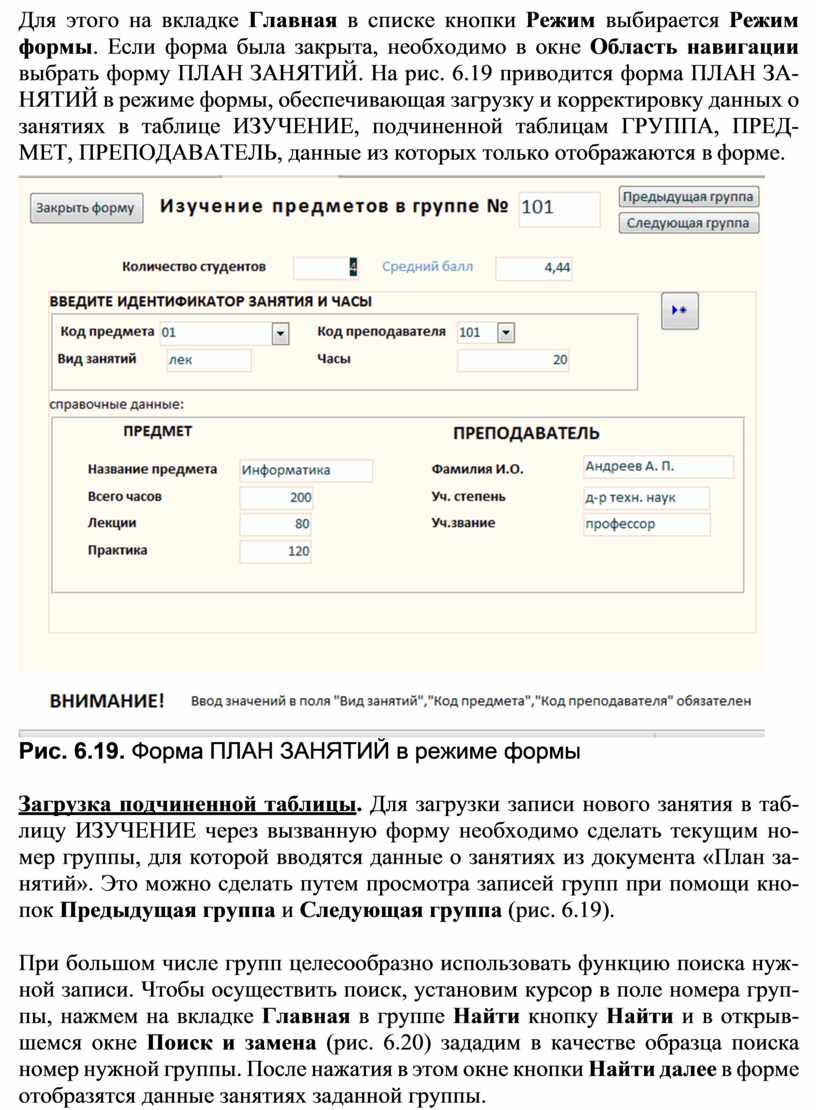Screen dimensions: 816x1110
Task: Click the Часы label
Action: point(334,359)
